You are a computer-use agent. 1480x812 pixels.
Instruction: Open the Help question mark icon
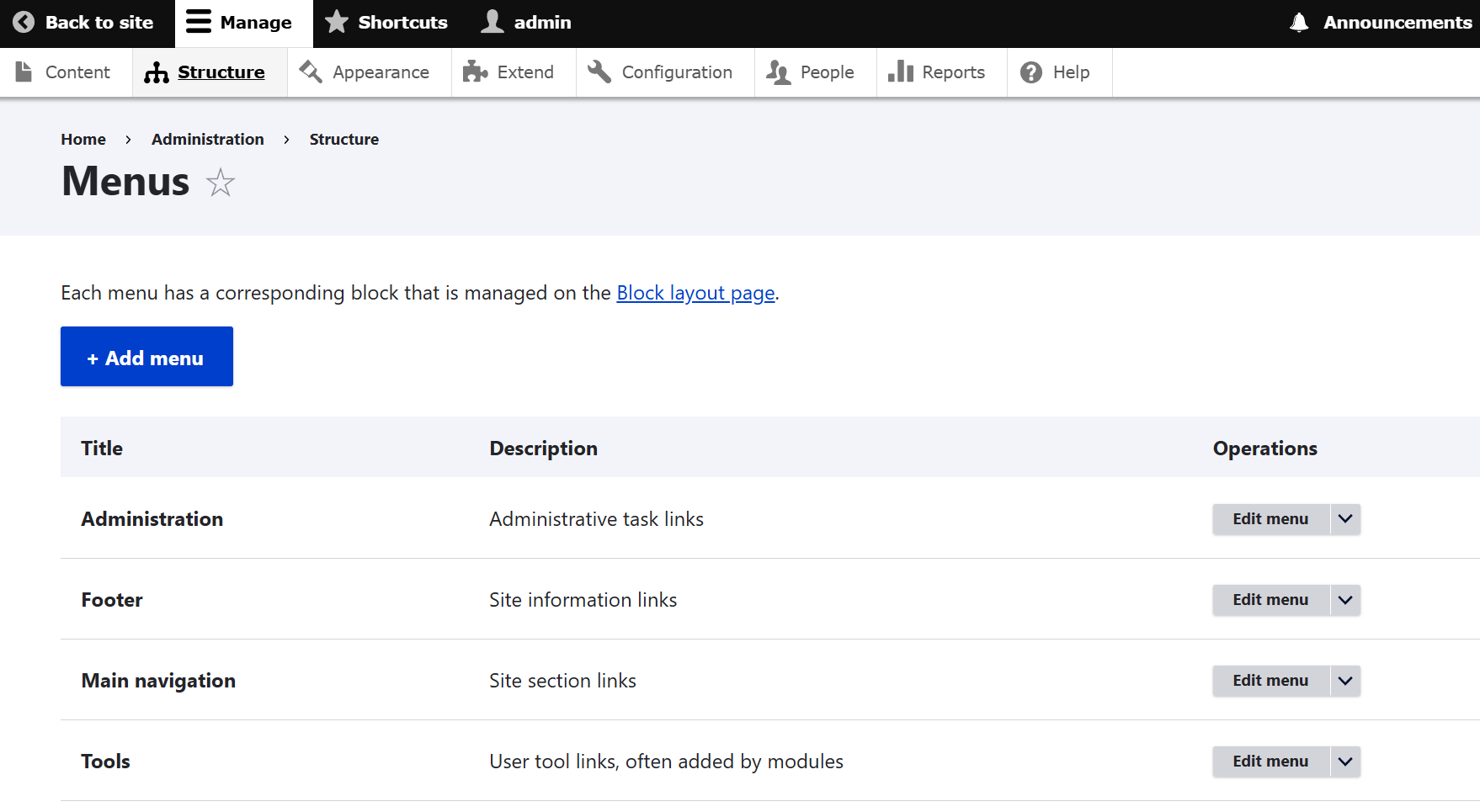coord(1030,72)
